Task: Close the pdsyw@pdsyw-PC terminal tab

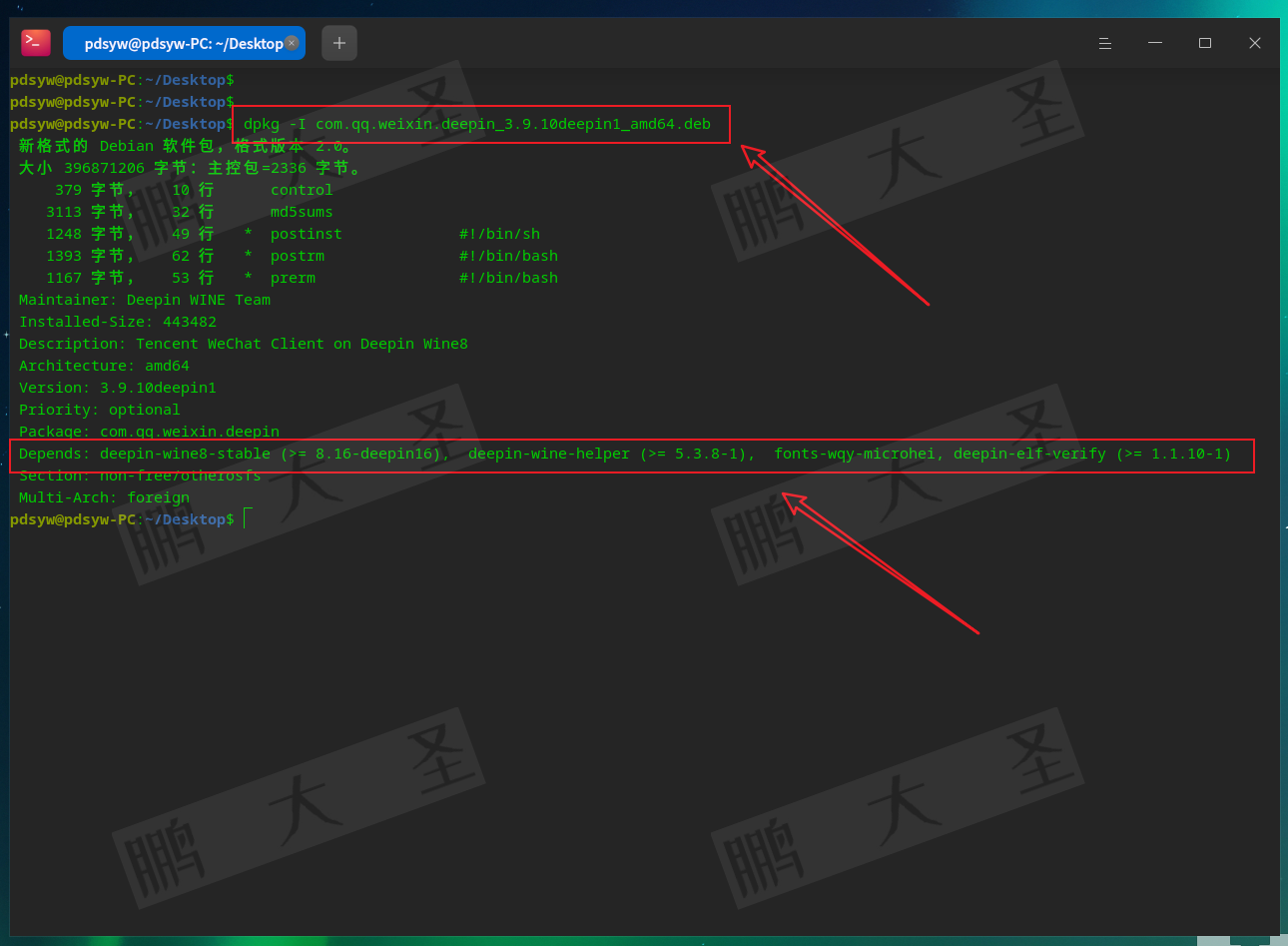Action: click(x=292, y=43)
